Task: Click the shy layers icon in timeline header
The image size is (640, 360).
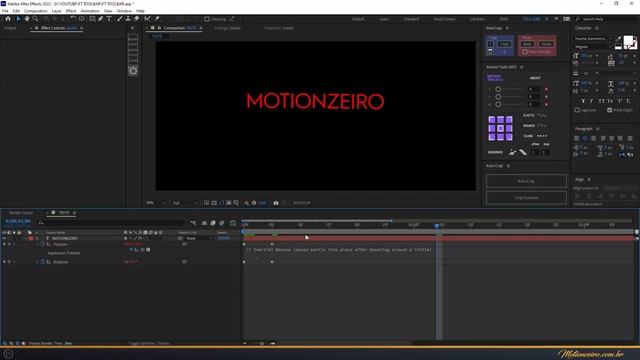Action: tap(204, 223)
